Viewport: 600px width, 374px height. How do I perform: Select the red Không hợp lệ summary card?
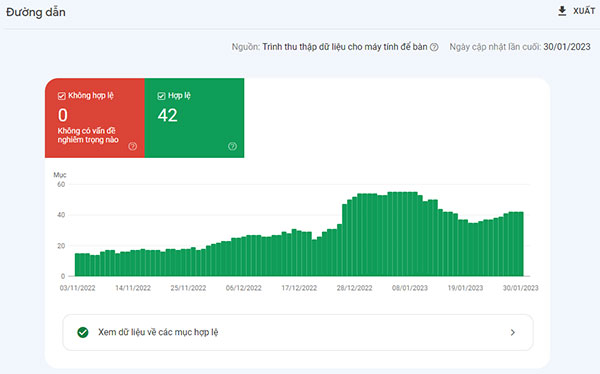pos(95,118)
